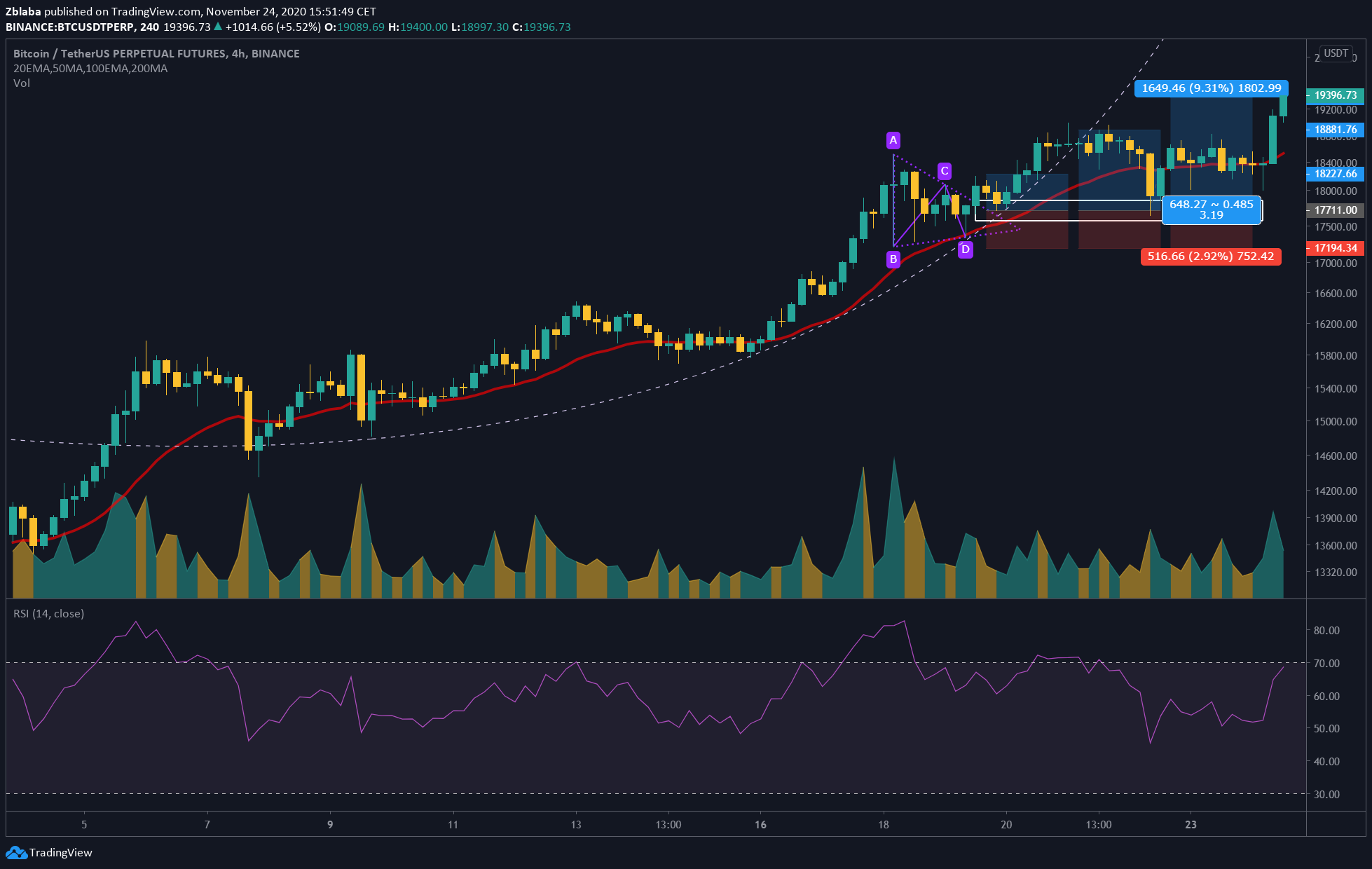Click the Vol indicator legend
The width and height of the screenshot is (1372, 869).
click(x=22, y=83)
